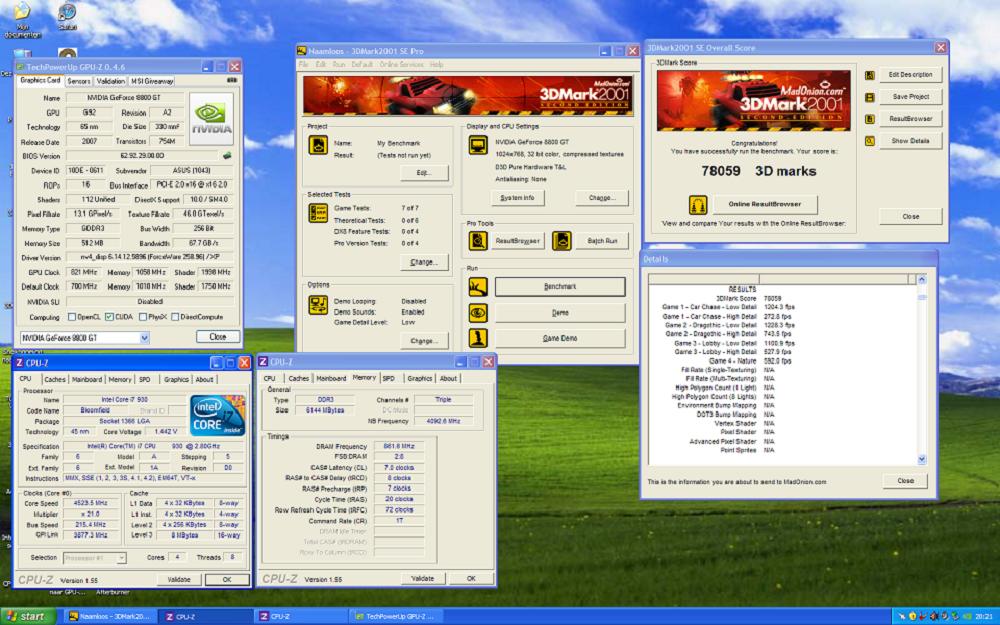Click Change button in Selected Tests section
Screen dimensions: 1000x625
coord(424,262)
